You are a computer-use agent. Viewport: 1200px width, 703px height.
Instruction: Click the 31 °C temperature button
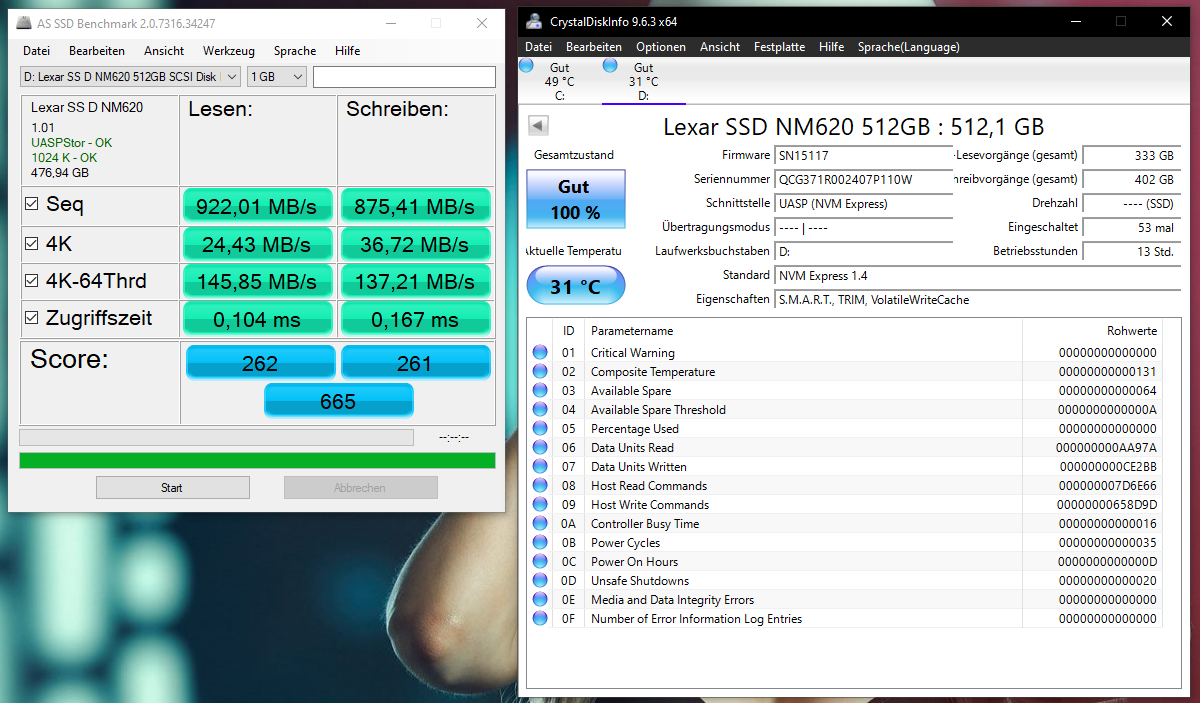[x=575, y=286]
